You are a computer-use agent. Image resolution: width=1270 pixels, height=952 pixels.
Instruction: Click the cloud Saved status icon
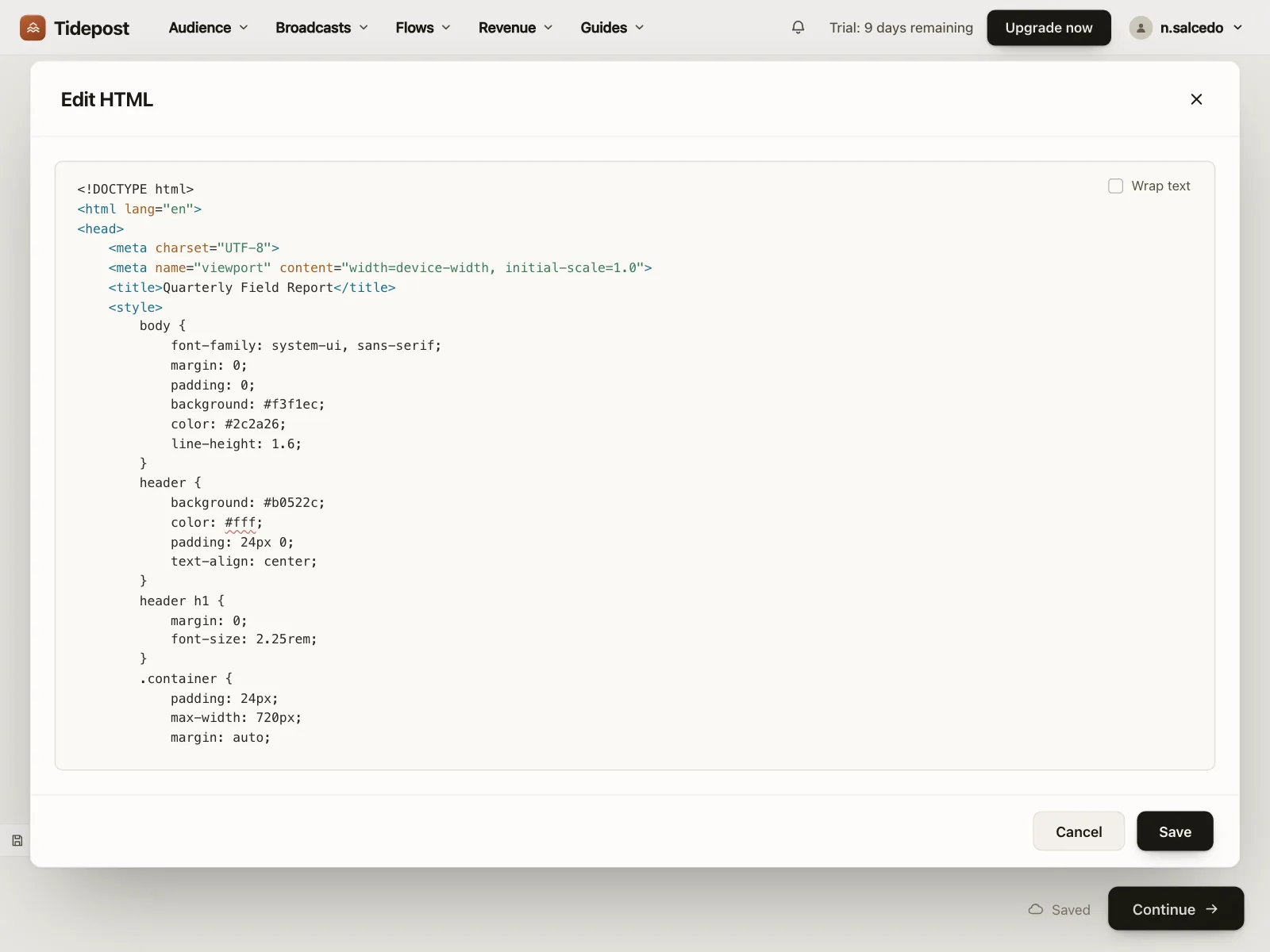click(x=1035, y=909)
